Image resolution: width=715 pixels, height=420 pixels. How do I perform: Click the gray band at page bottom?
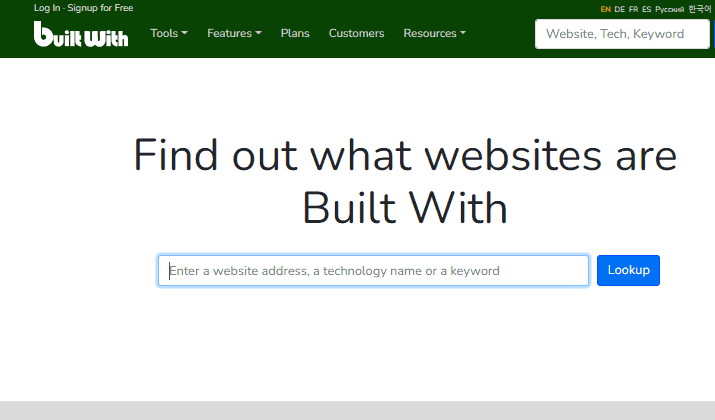click(x=357, y=410)
